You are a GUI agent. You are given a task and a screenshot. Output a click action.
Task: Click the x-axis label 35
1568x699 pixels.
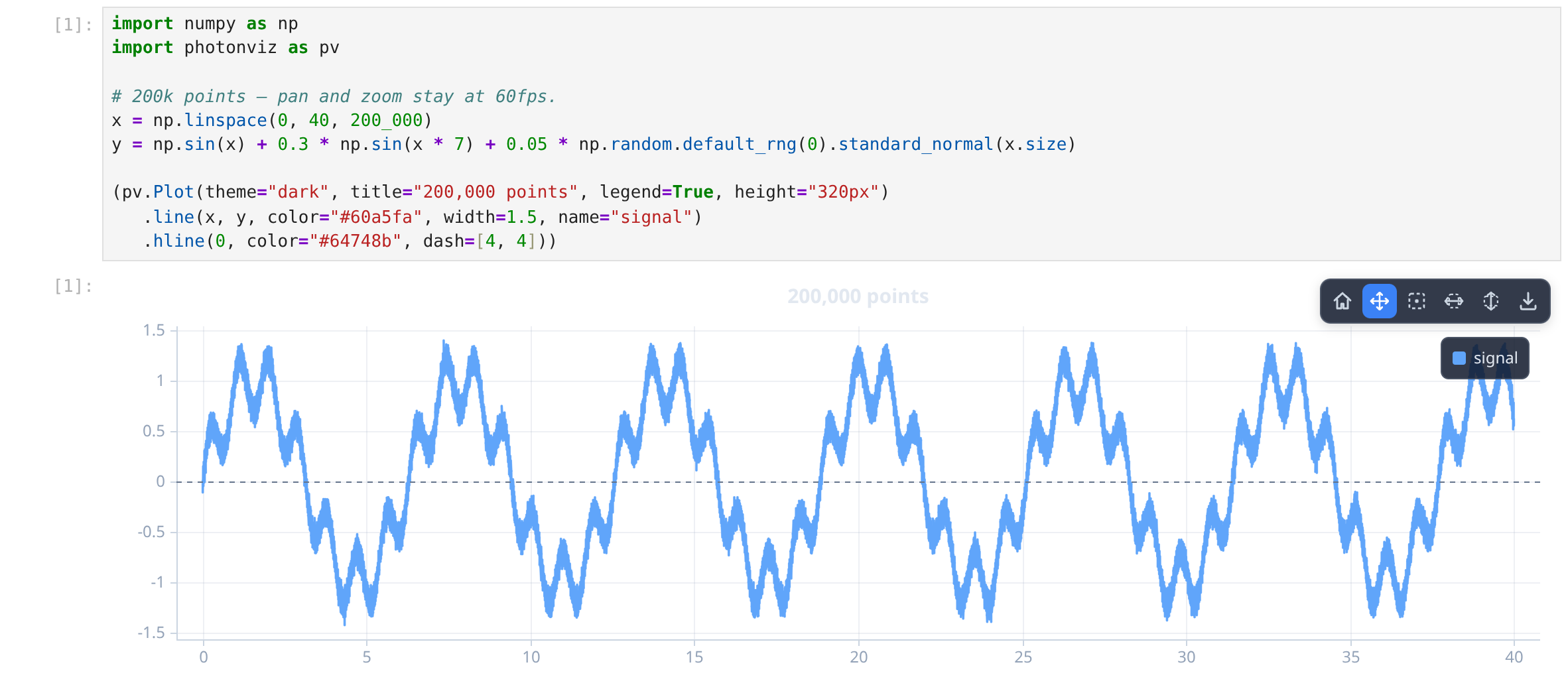coord(1350,657)
